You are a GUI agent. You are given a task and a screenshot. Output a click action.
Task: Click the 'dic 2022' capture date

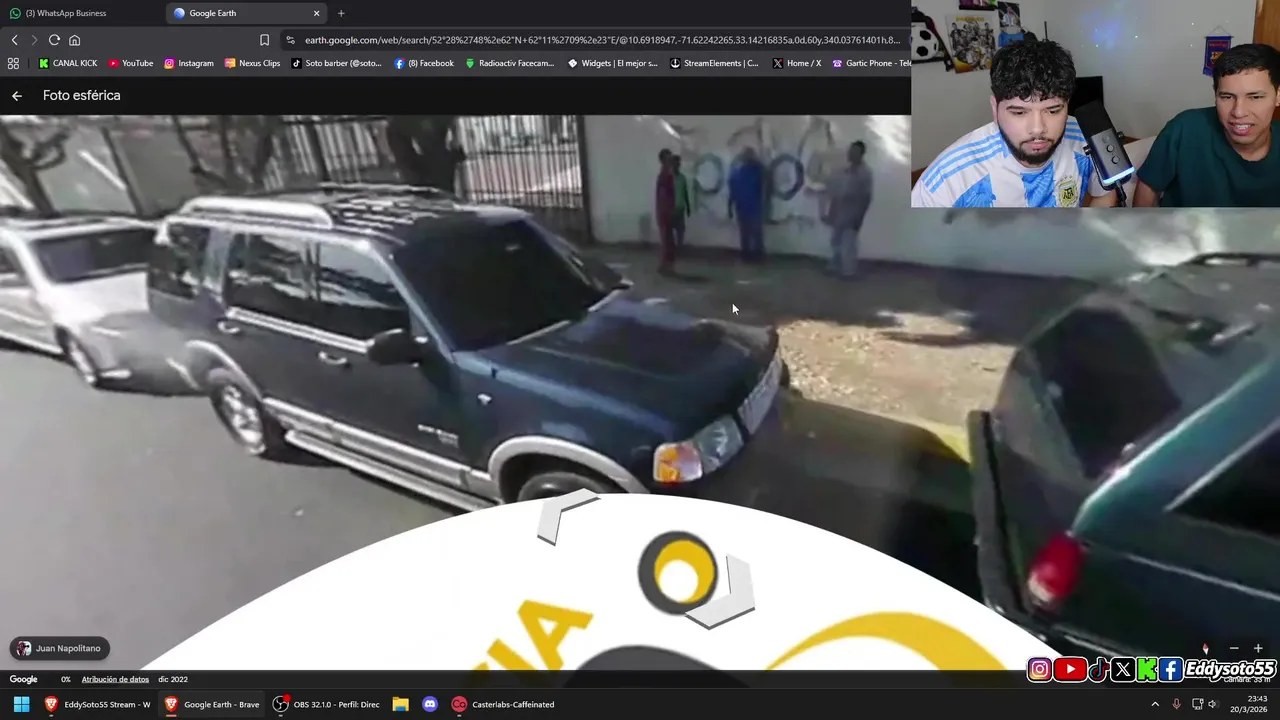[173, 679]
